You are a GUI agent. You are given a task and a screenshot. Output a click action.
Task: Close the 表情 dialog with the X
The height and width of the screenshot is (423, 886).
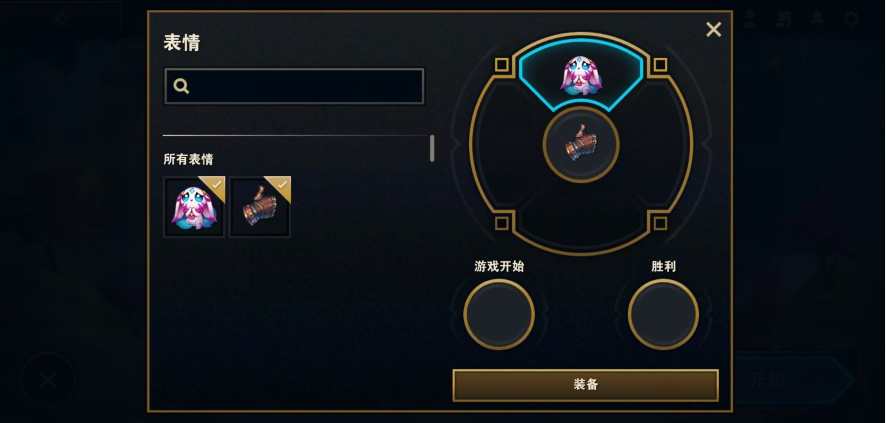tap(714, 29)
